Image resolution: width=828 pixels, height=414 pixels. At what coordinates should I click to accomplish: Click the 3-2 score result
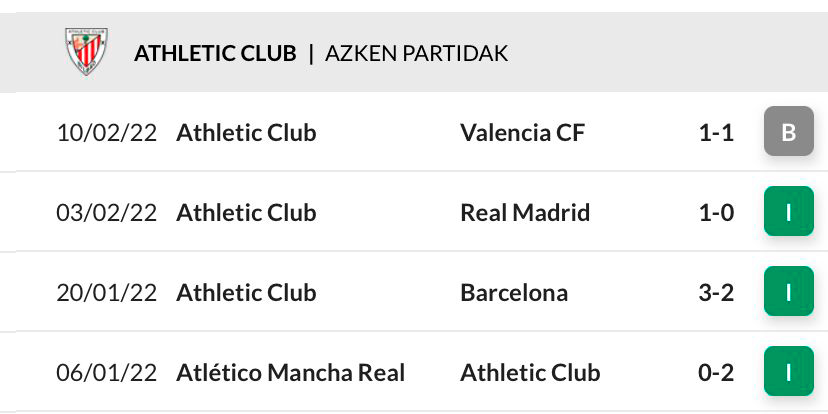pyautogui.click(x=716, y=293)
